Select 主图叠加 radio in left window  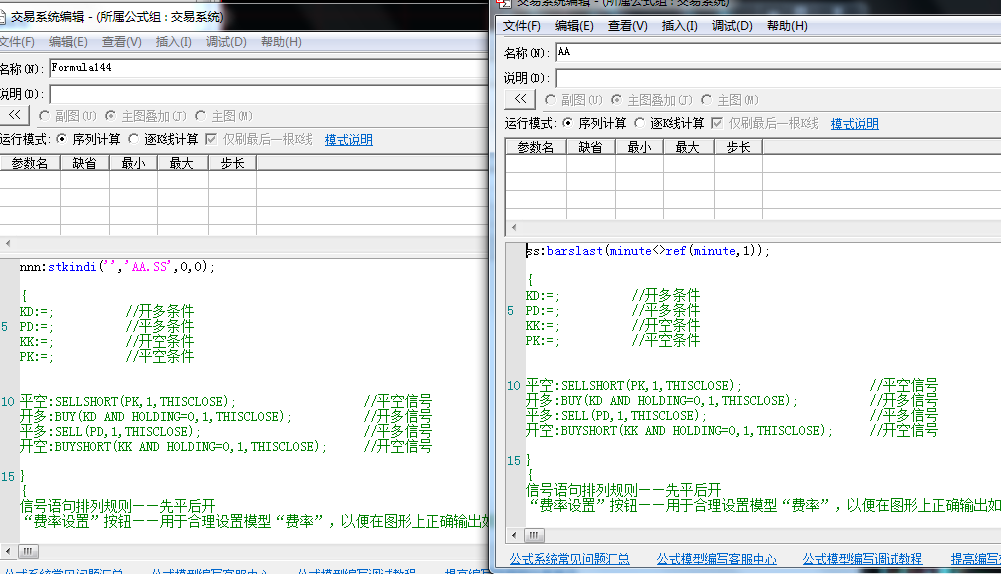pyautogui.click(x=110, y=116)
